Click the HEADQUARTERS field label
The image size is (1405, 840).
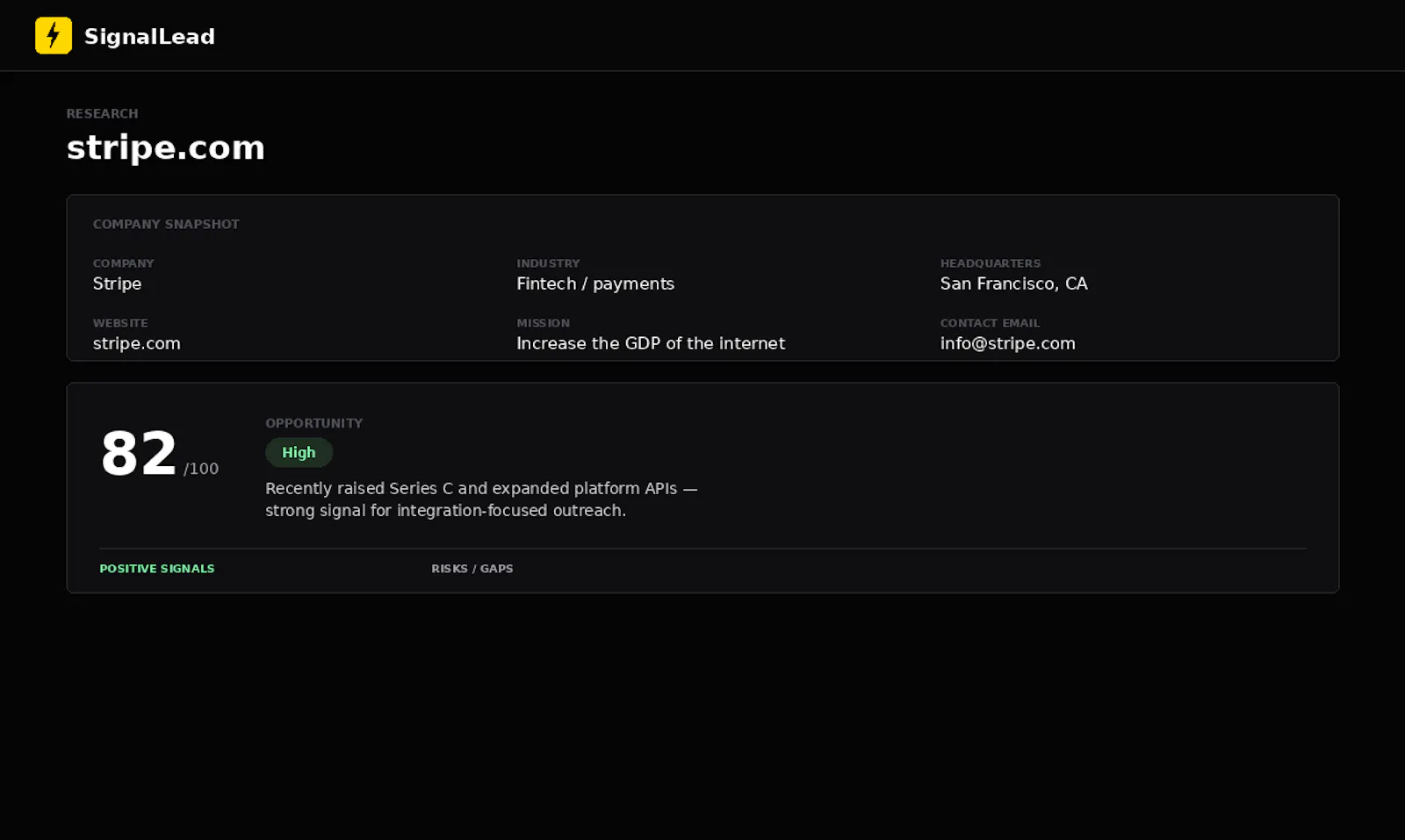tap(991, 263)
